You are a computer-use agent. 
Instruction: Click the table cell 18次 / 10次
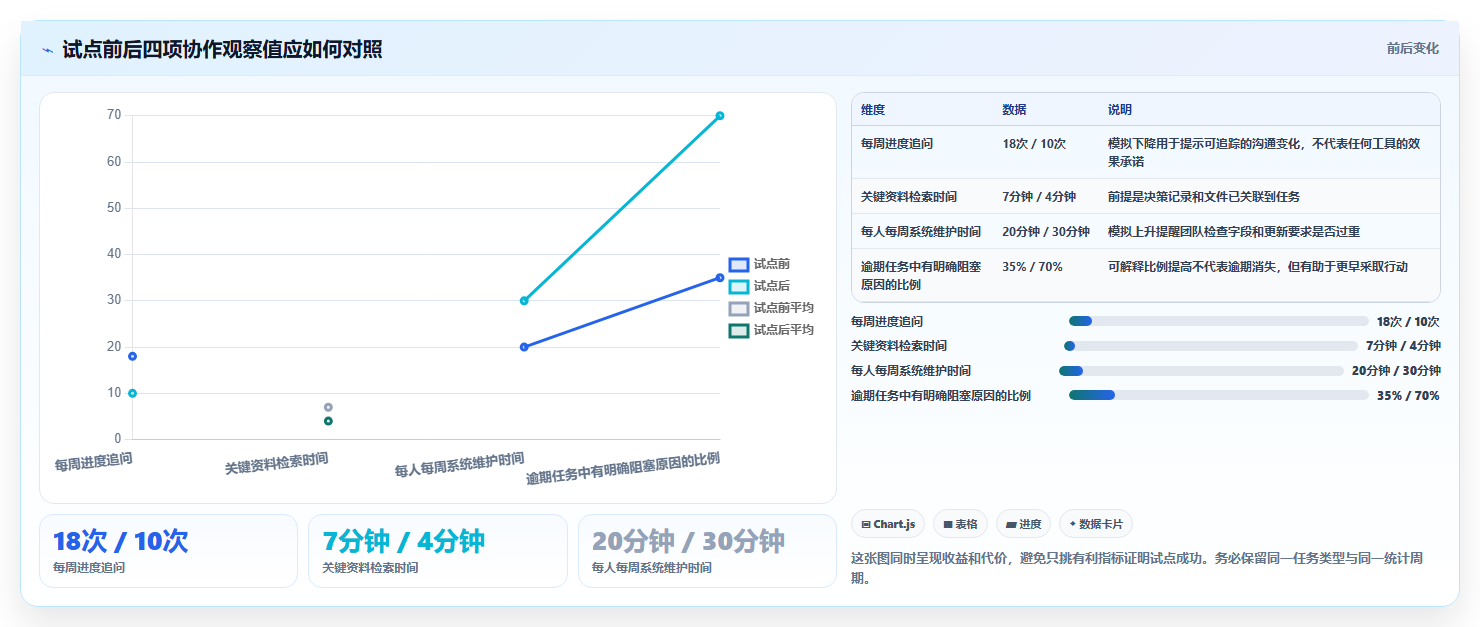pyautogui.click(x=1034, y=144)
